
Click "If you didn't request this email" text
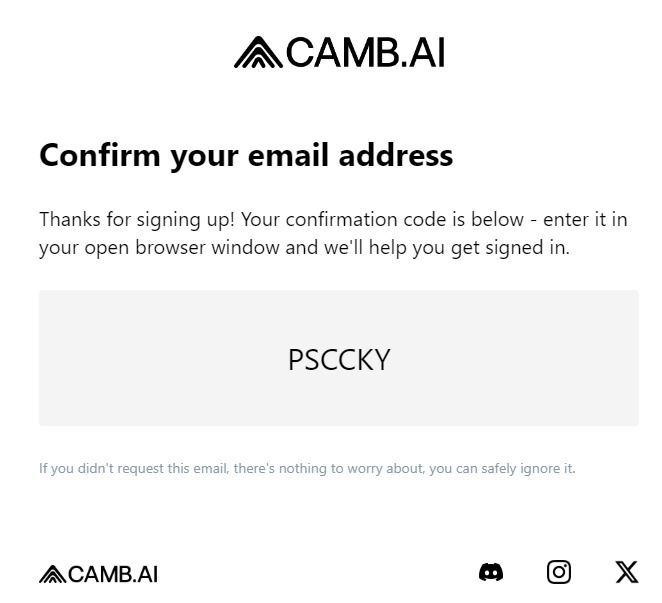(134, 468)
